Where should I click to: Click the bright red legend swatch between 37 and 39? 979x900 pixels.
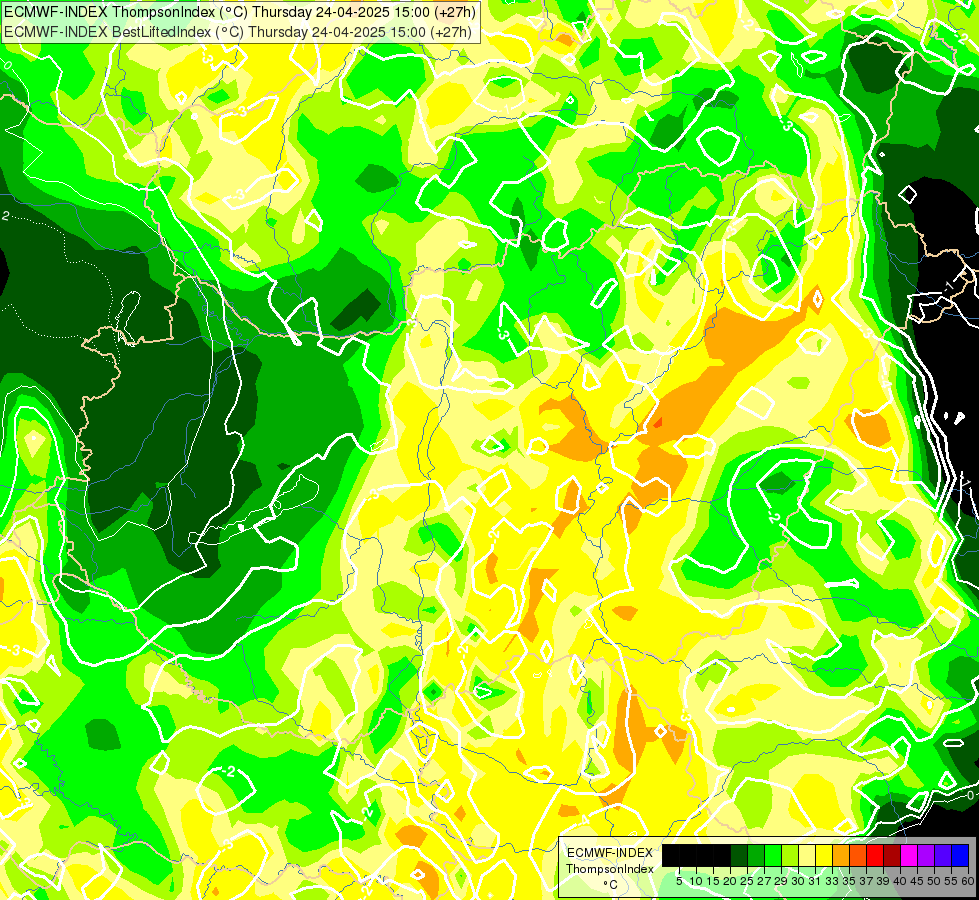[875, 856]
